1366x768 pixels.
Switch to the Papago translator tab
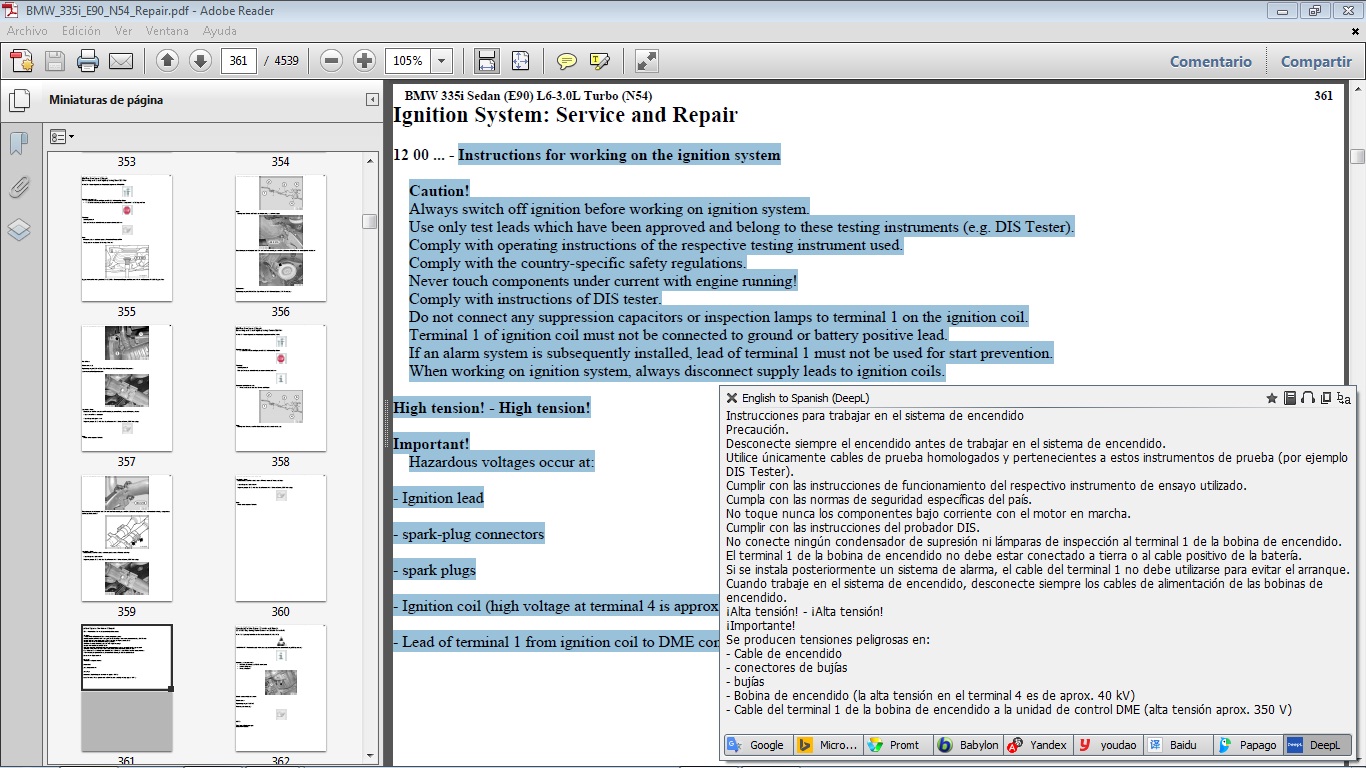(1247, 745)
